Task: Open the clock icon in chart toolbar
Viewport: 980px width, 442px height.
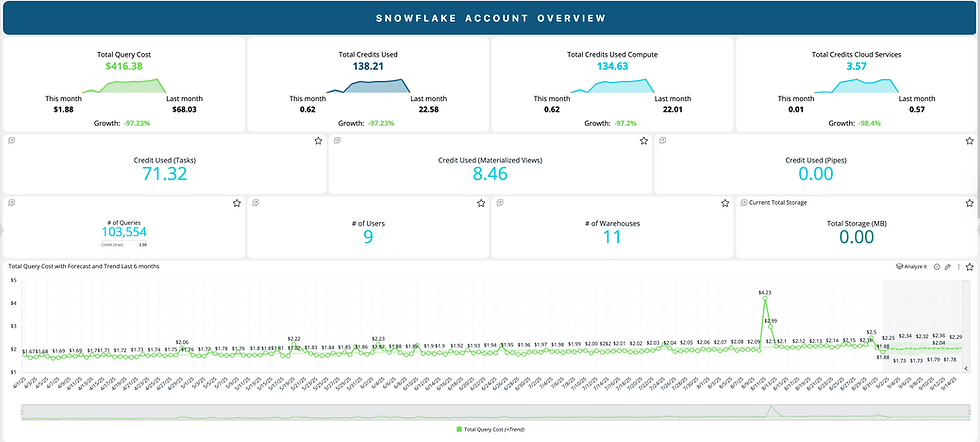Action: pyautogui.click(x=937, y=267)
